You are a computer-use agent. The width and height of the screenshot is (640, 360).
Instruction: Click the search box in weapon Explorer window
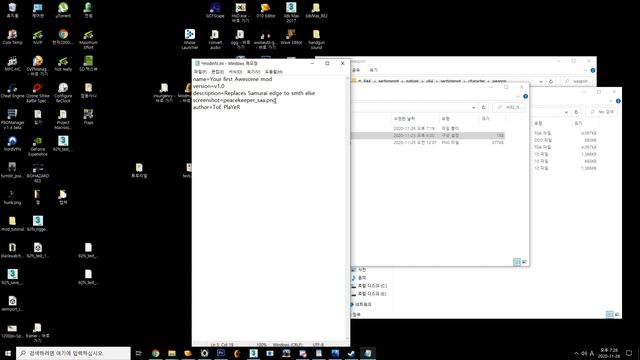pyautogui.click(x=576, y=81)
